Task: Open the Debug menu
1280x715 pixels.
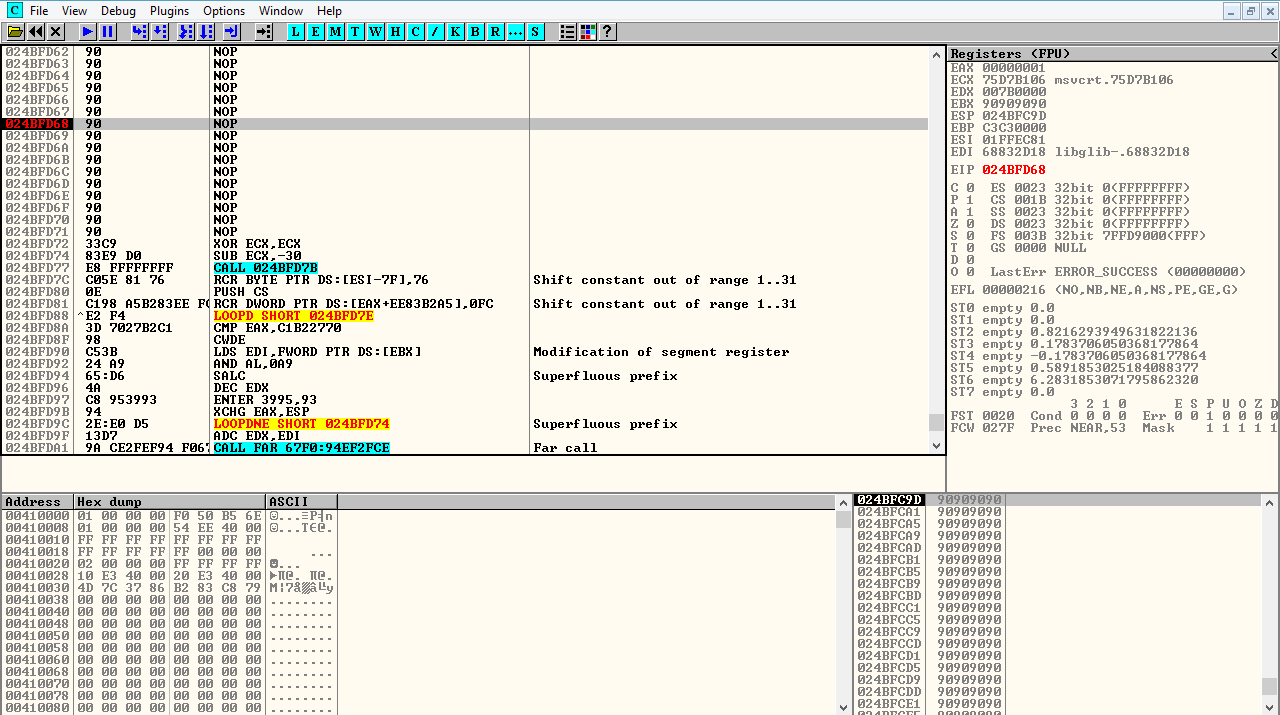Action: (x=118, y=11)
